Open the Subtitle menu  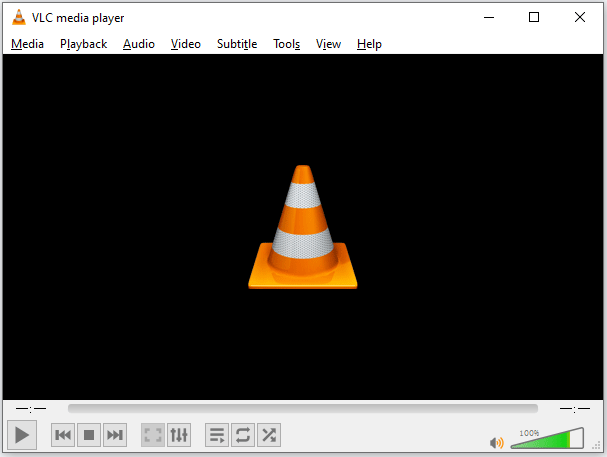(x=237, y=44)
